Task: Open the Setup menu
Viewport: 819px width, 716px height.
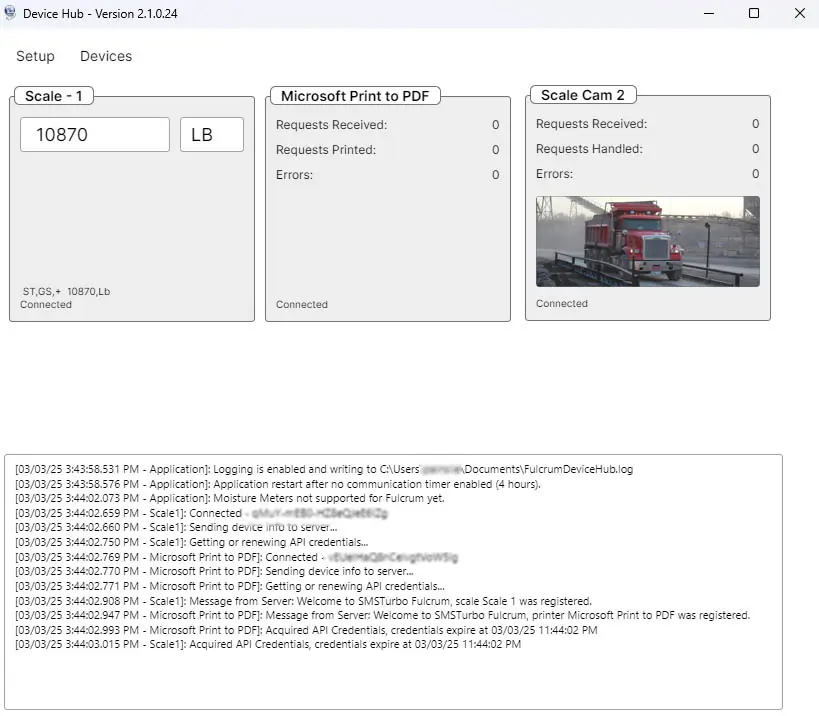Action: [35, 56]
